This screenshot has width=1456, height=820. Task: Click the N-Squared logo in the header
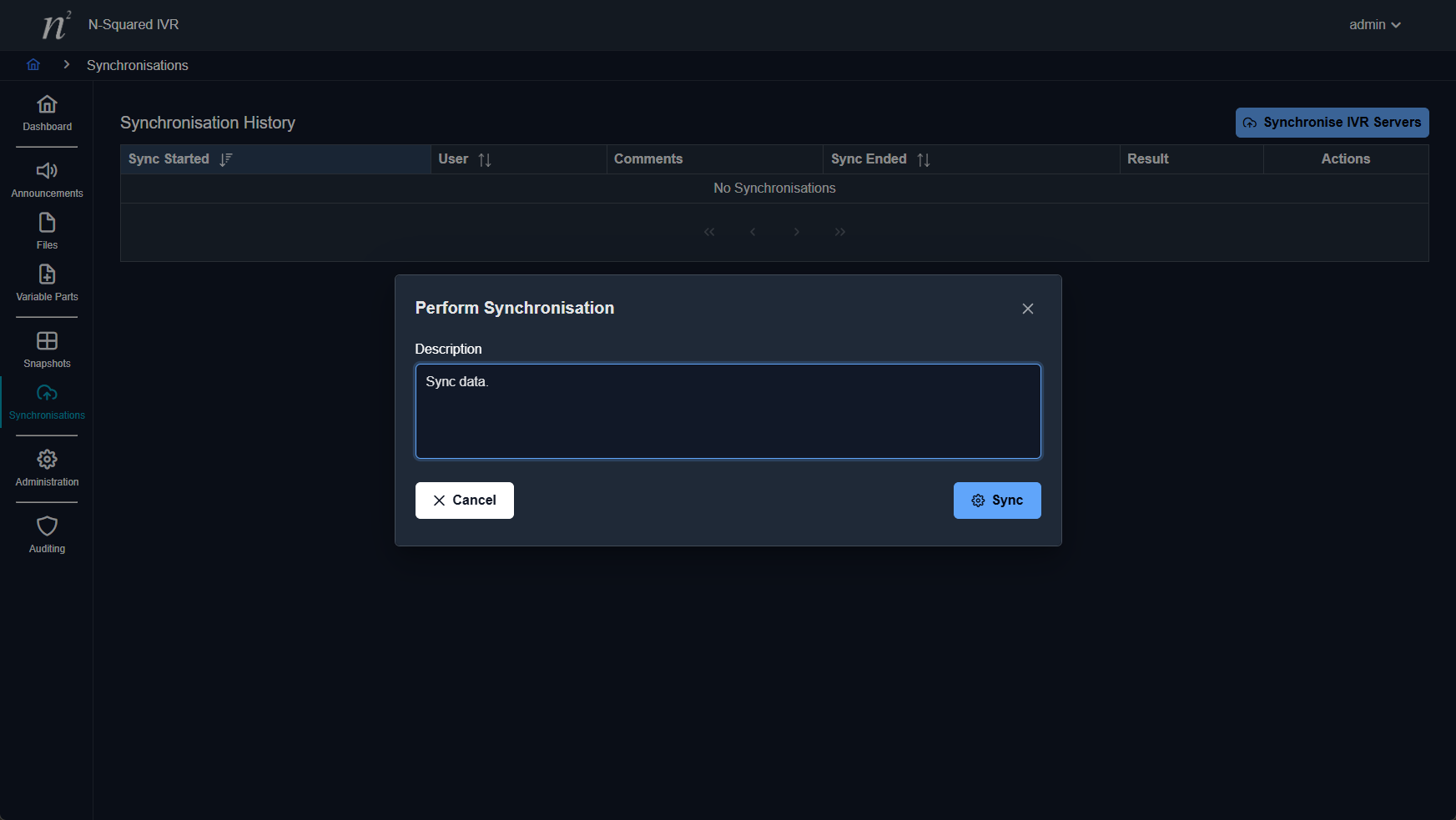(x=56, y=25)
